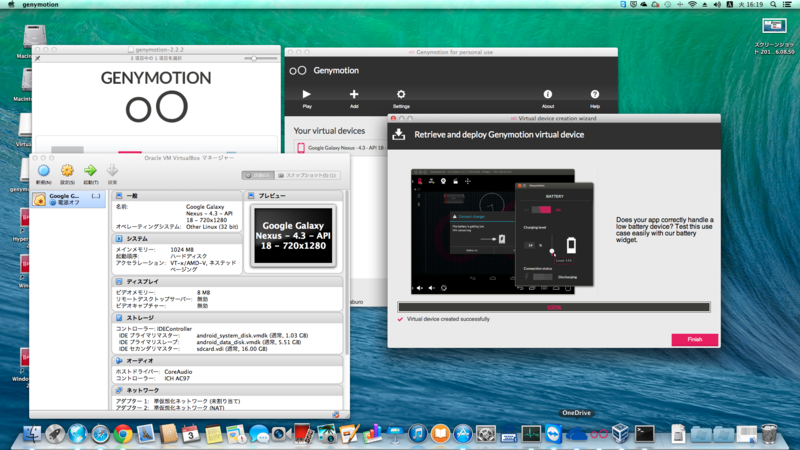Launch Google Chrome from the Dock

(x=123, y=434)
